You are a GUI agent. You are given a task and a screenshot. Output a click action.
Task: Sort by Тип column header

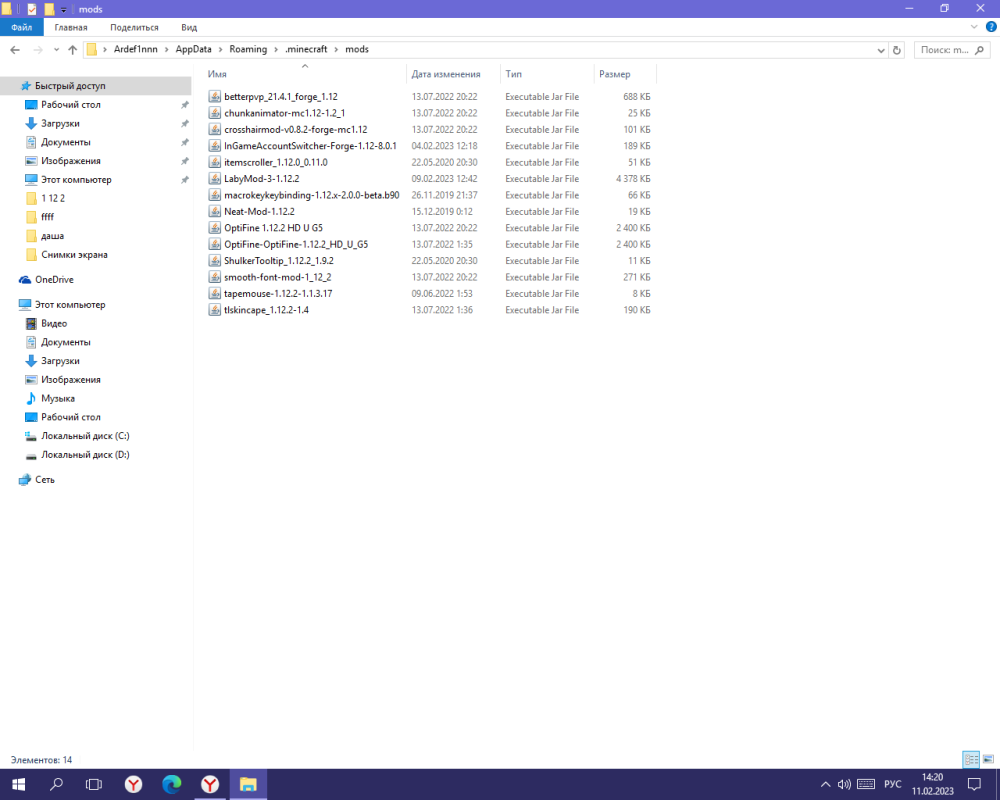tap(547, 74)
